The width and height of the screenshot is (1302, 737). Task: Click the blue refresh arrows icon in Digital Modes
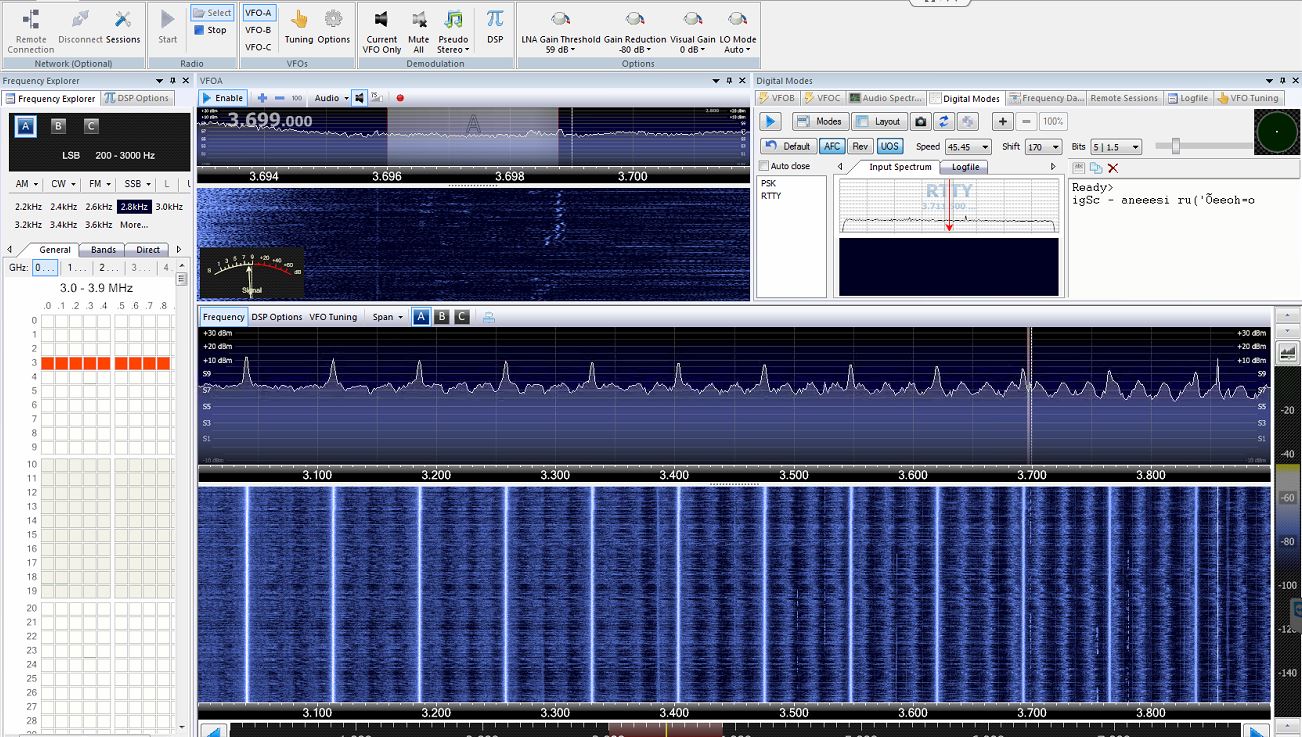tap(944, 121)
